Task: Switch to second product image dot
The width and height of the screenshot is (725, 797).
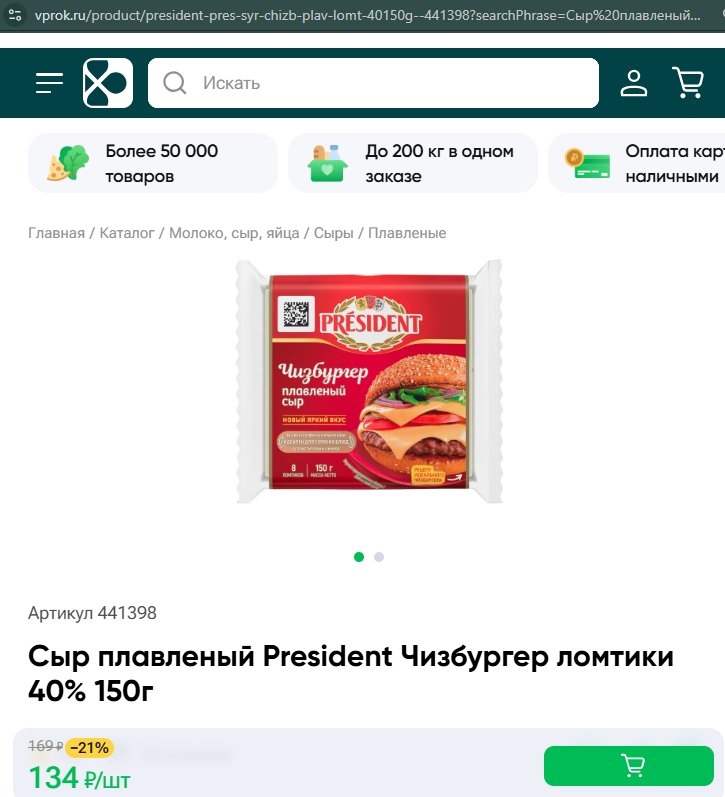Action: (x=379, y=557)
